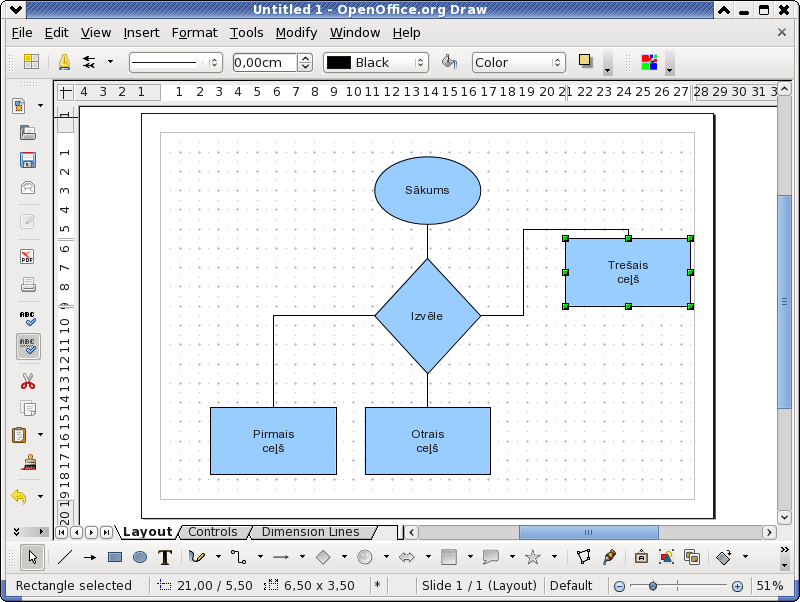Click the Area paint bucket icon
Viewport: 800px width, 602px height.
coord(449,62)
